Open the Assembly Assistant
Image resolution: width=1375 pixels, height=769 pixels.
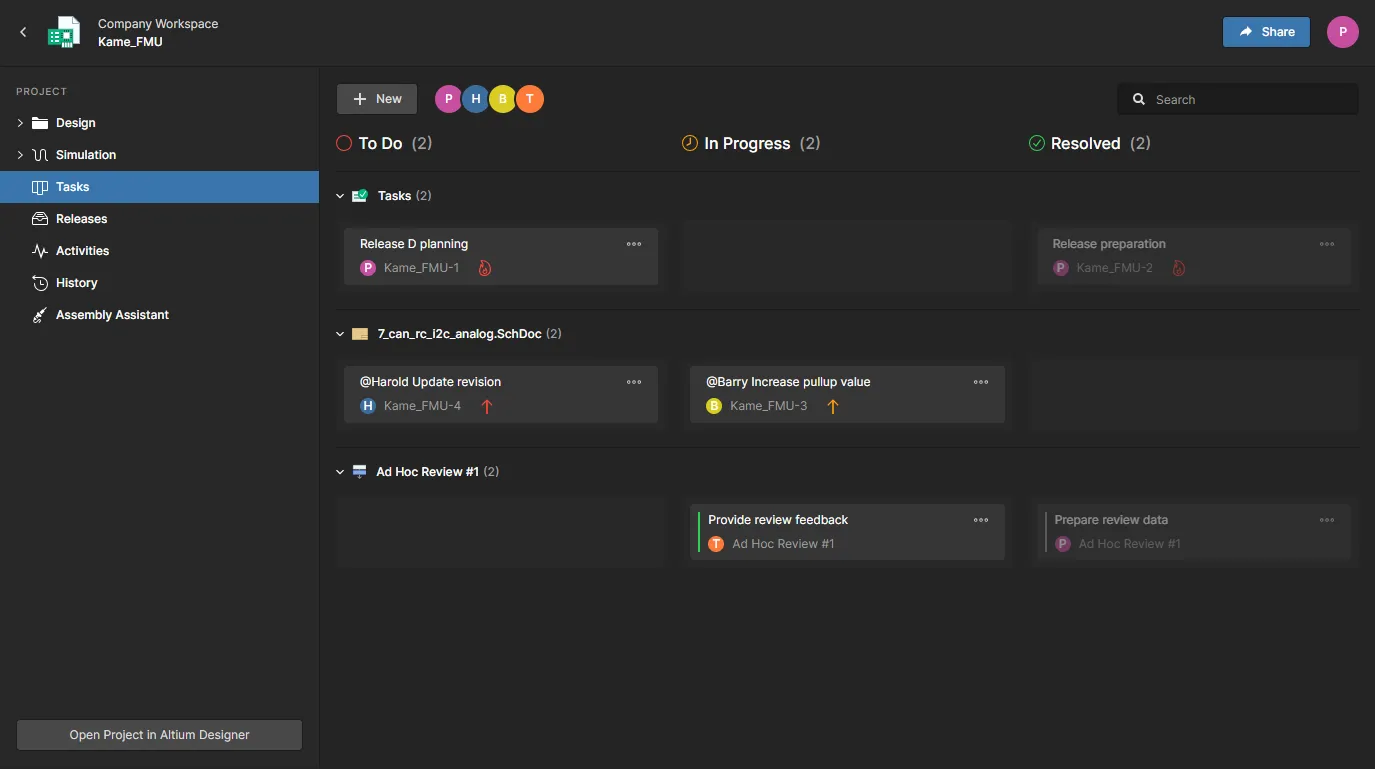coord(112,315)
